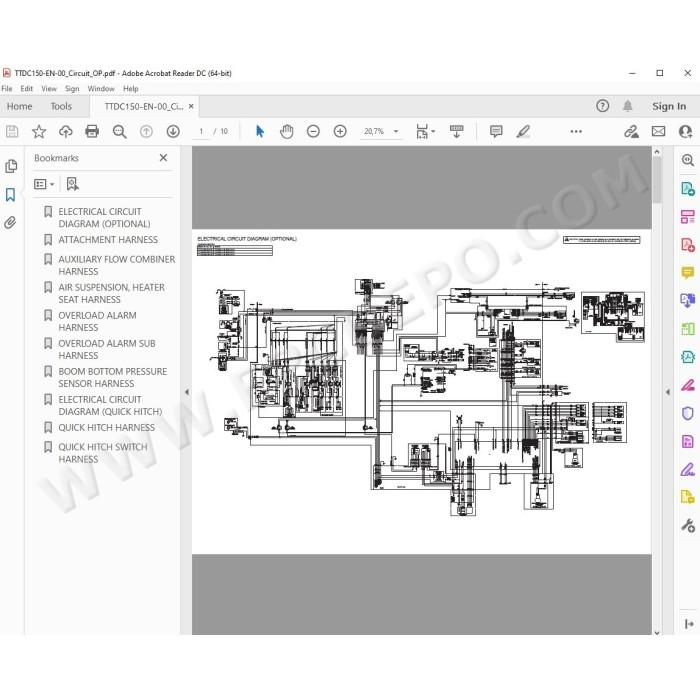Image resolution: width=700 pixels, height=700 pixels.
Task: Go to previous page arrow
Action: [146, 131]
